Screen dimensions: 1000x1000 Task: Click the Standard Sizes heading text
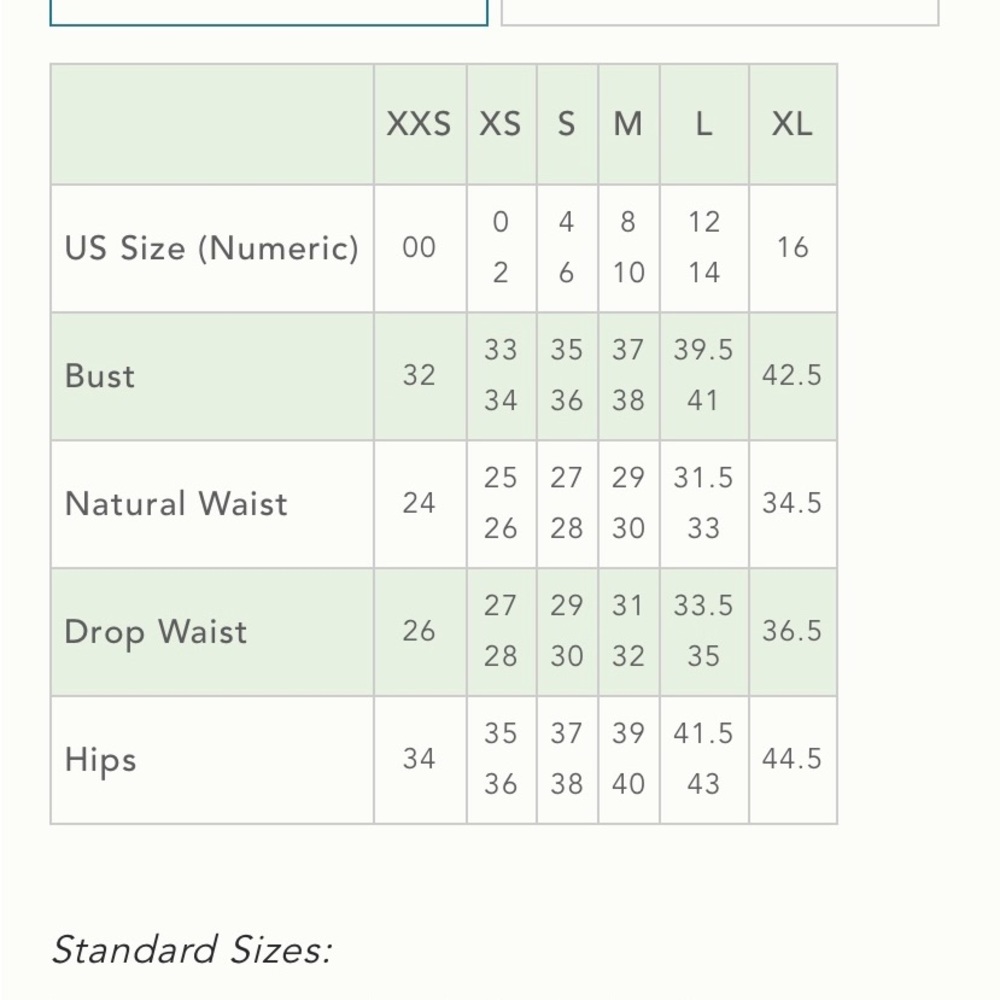[192, 950]
